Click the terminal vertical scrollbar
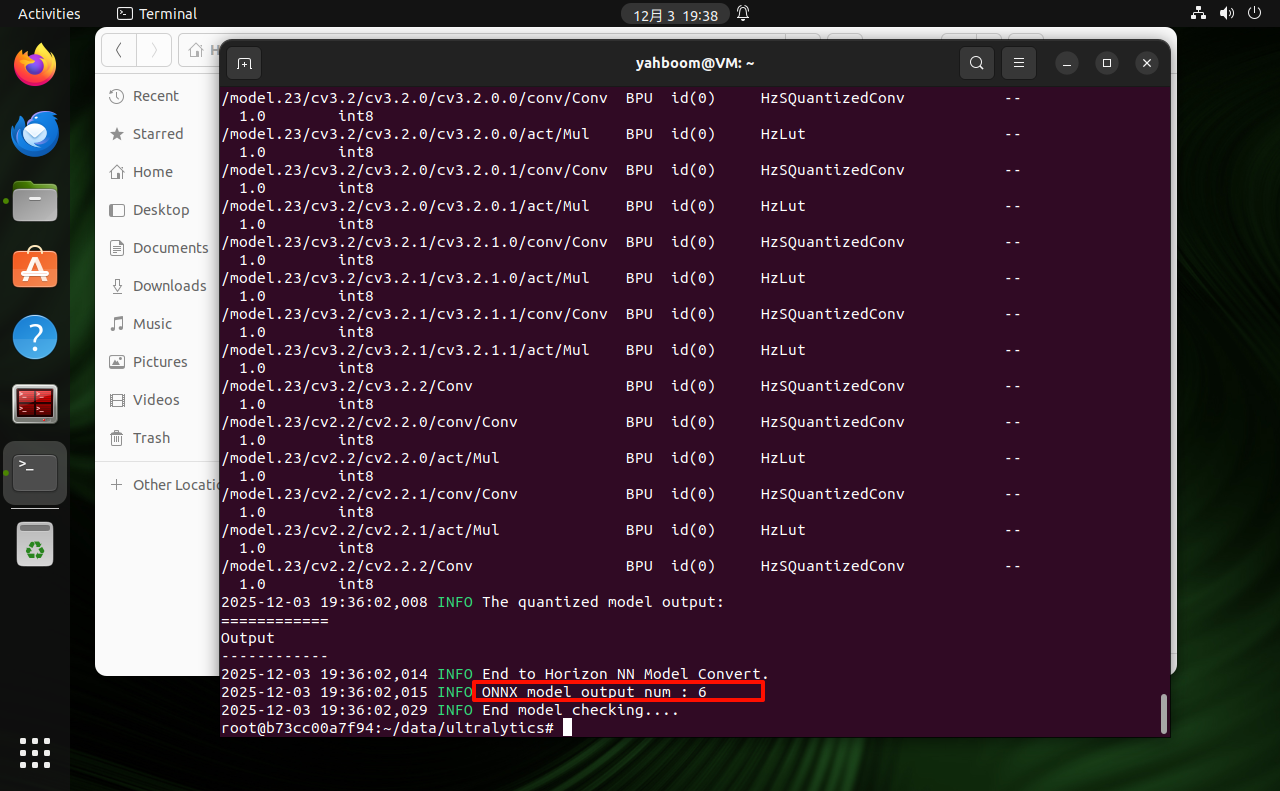Image resolution: width=1280 pixels, height=791 pixels. 1162,713
